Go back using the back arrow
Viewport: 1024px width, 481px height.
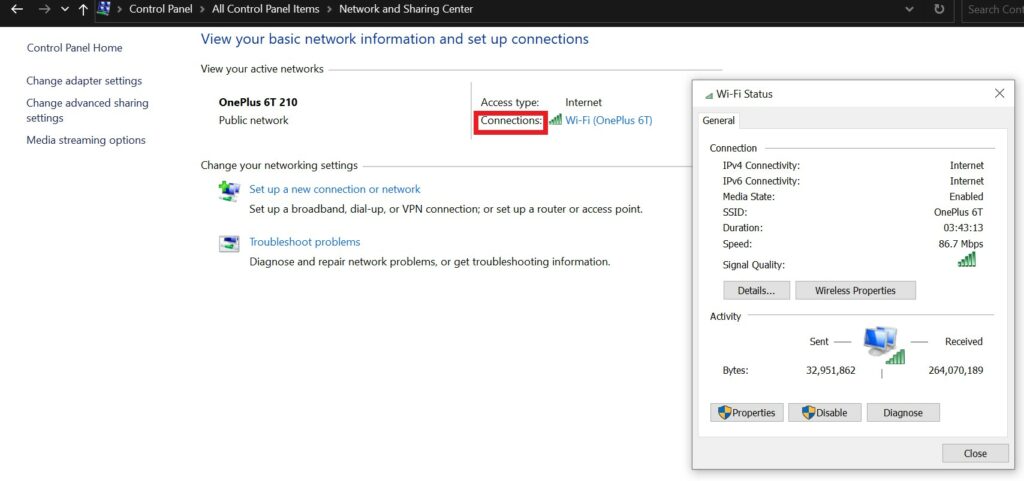pos(18,9)
